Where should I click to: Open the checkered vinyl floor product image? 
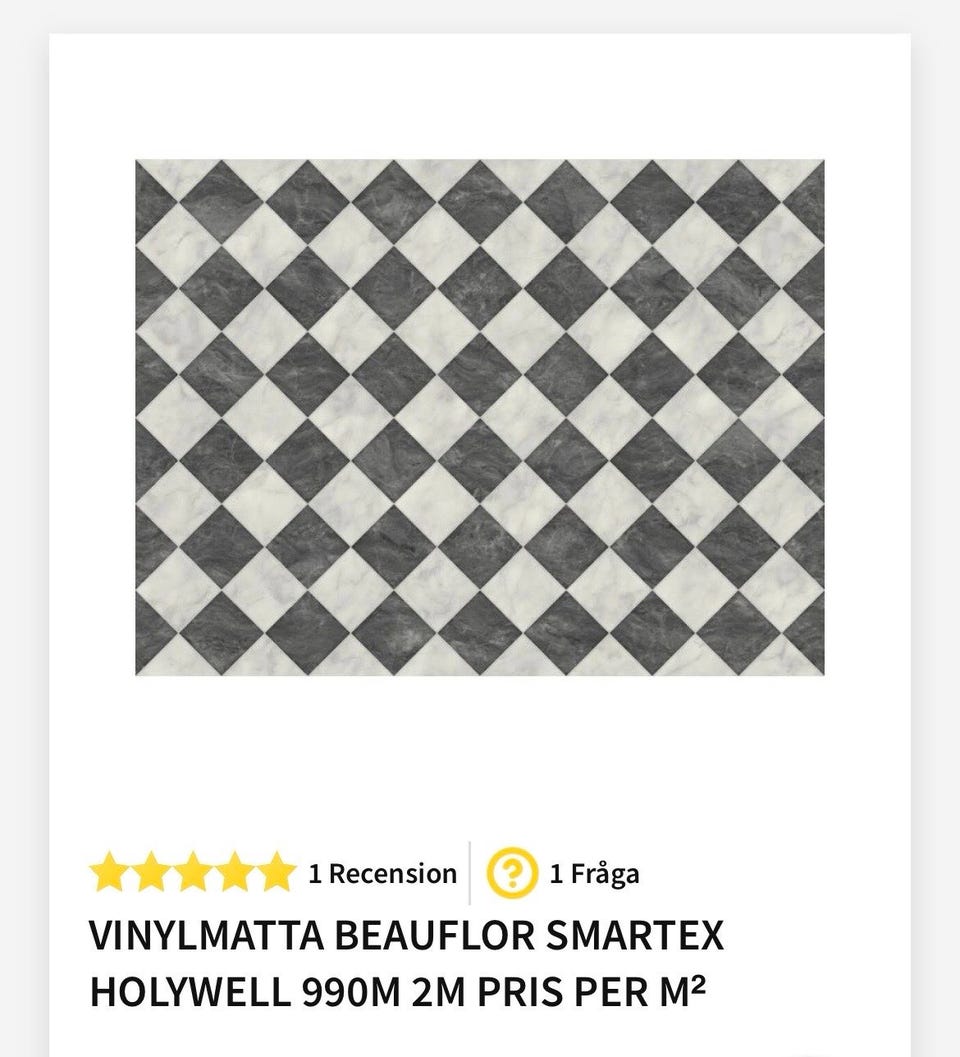click(479, 417)
